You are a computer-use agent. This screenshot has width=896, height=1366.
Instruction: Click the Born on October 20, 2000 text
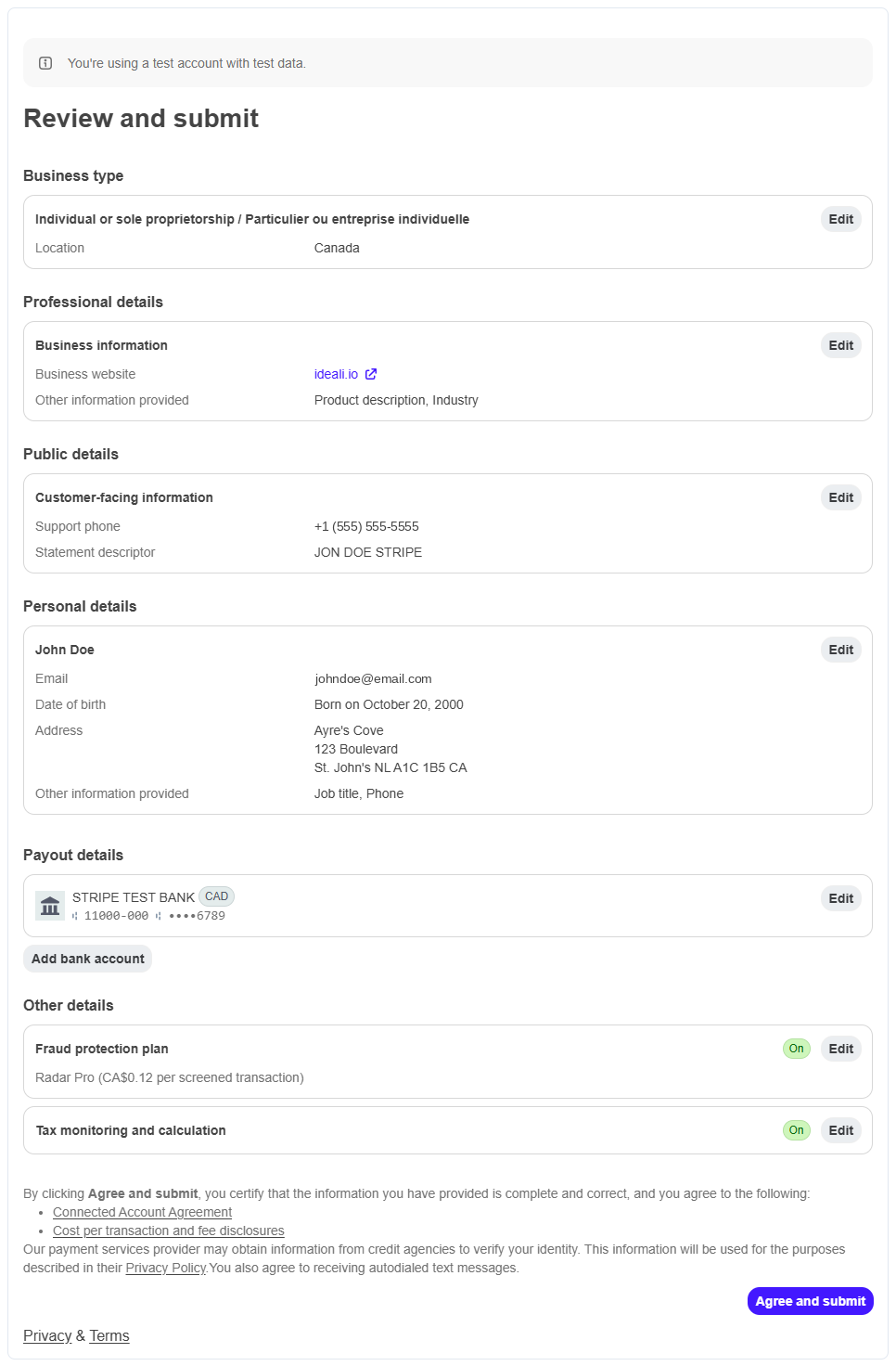(x=389, y=704)
